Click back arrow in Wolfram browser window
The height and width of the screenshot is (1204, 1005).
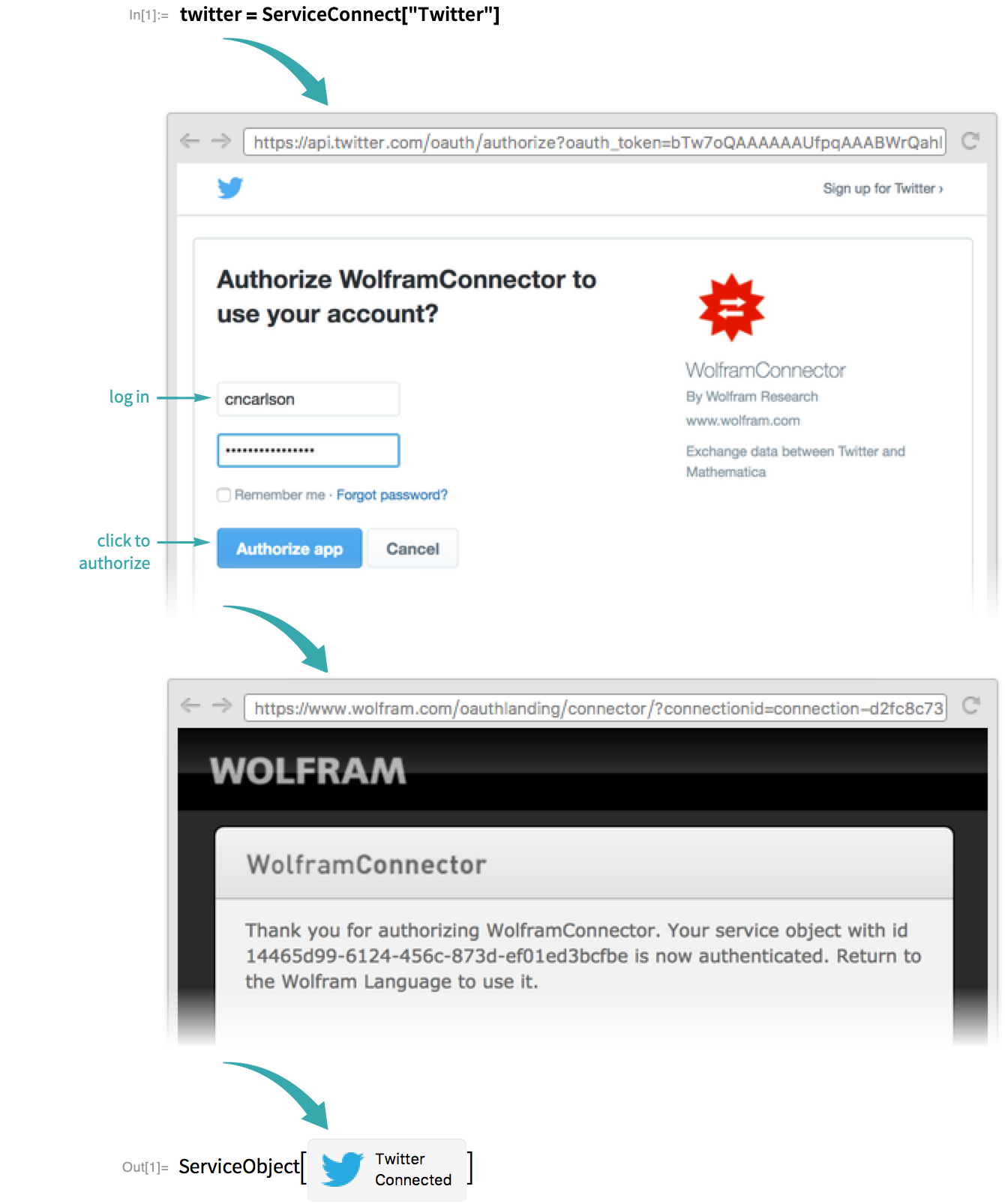point(190,705)
